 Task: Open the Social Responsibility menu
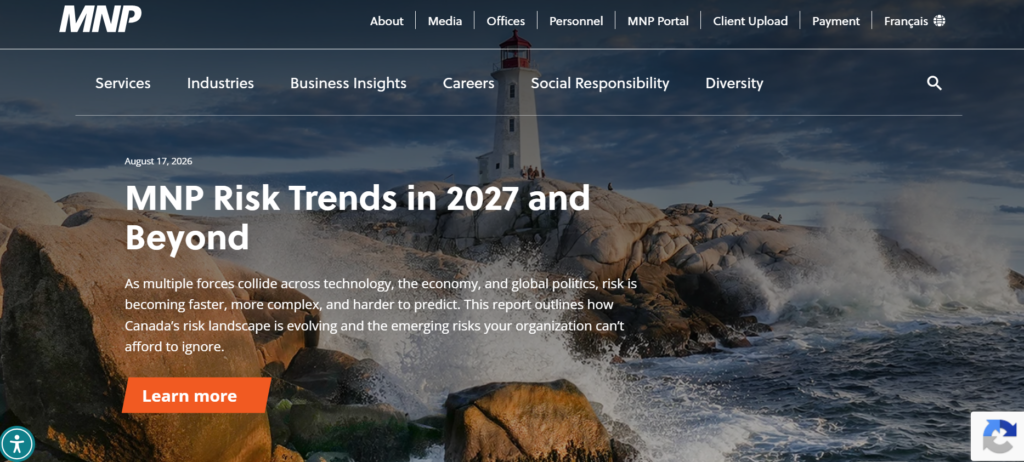(x=600, y=84)
